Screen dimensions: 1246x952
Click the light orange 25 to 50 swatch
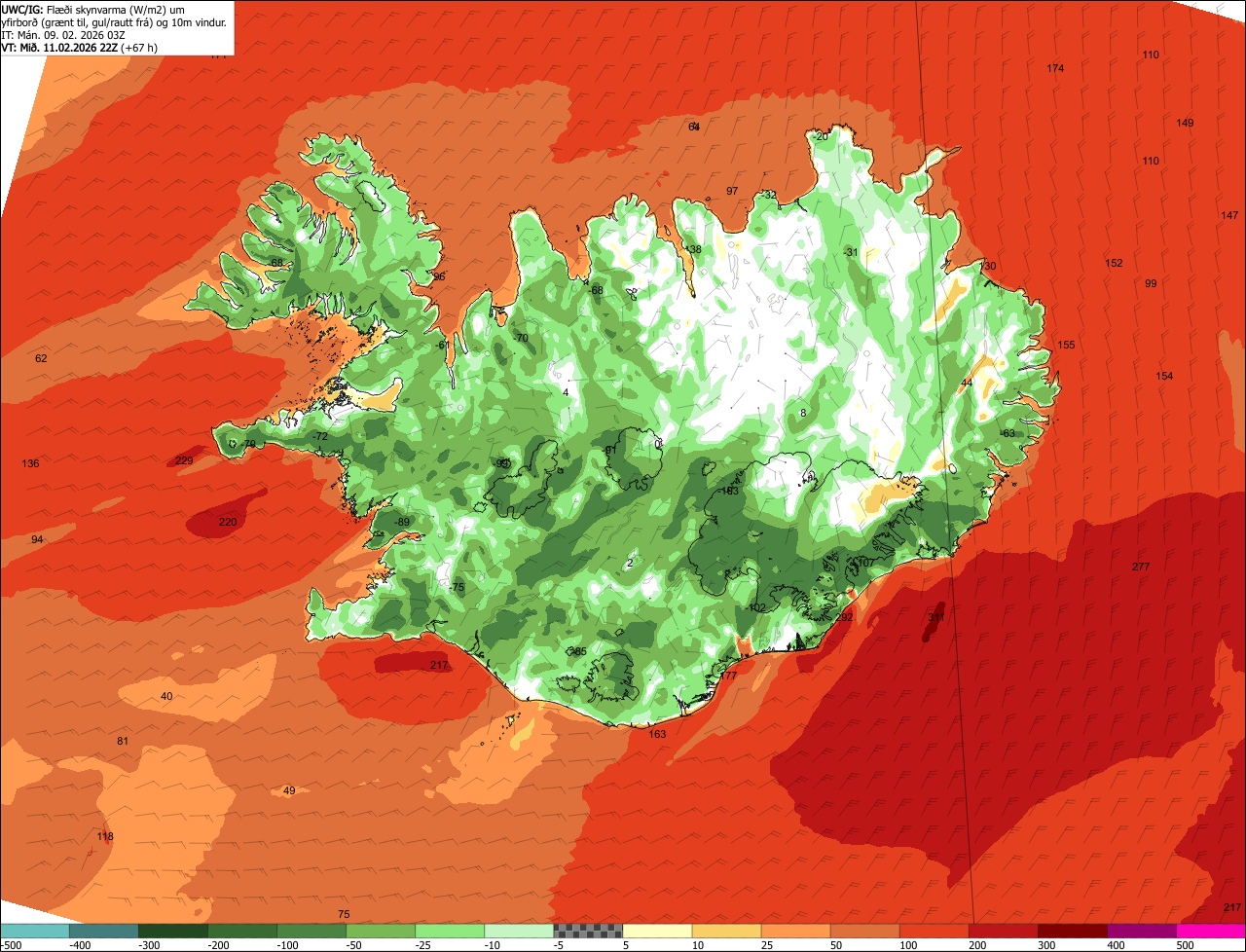795,931
